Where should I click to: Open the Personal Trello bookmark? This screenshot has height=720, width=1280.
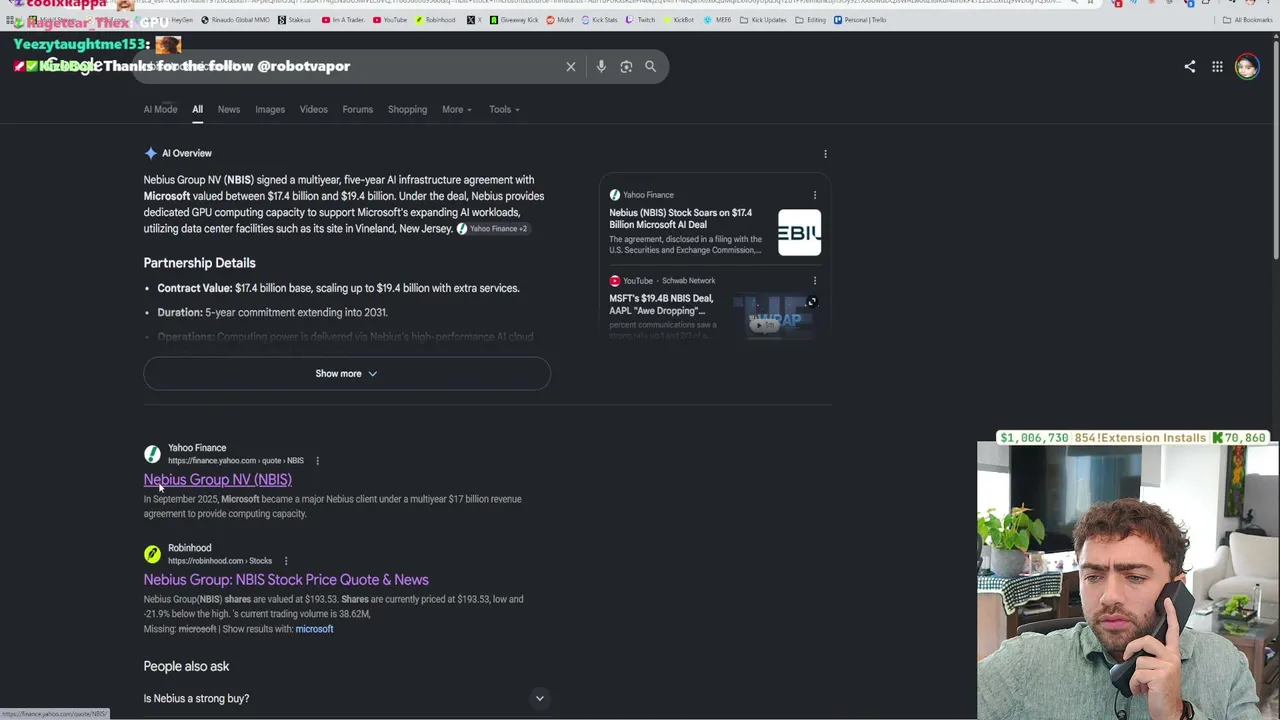pos(860,20)
